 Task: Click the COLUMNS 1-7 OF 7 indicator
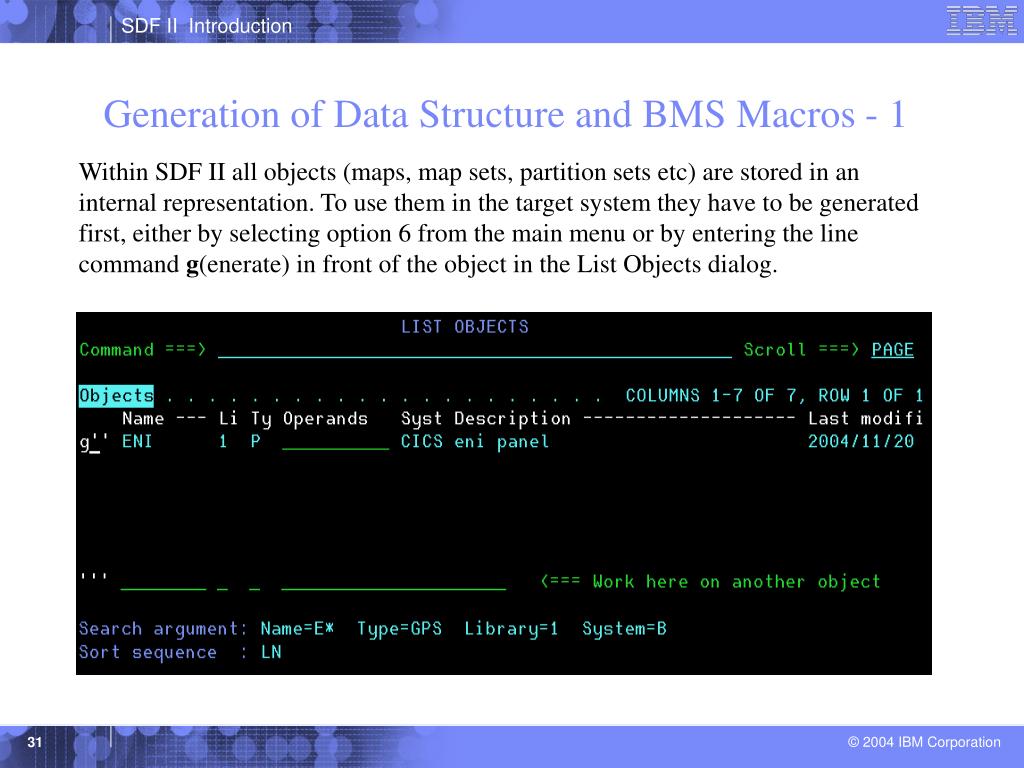(x=712, y=396)
